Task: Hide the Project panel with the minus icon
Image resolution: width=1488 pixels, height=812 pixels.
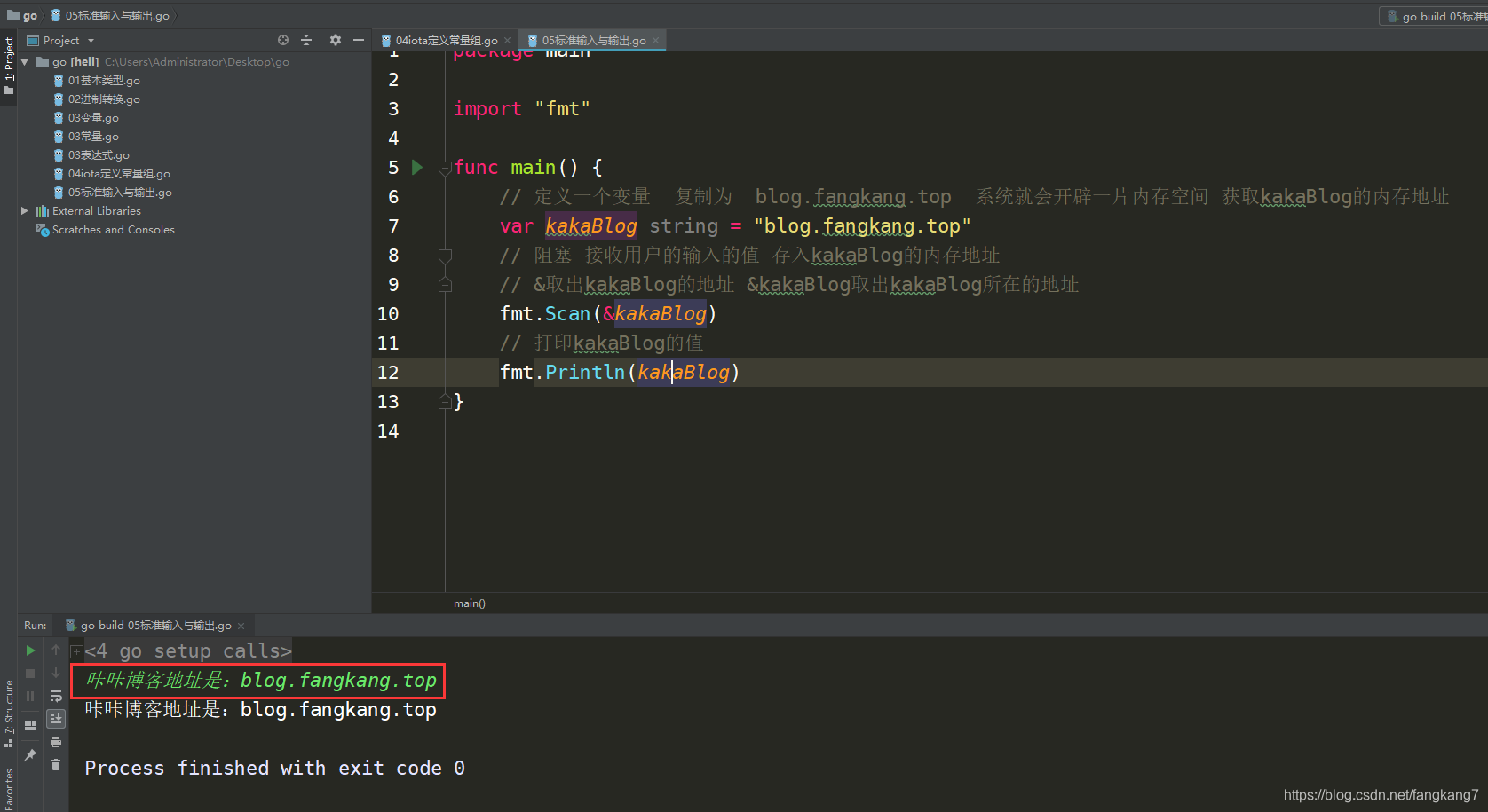Action: [359, 40]
